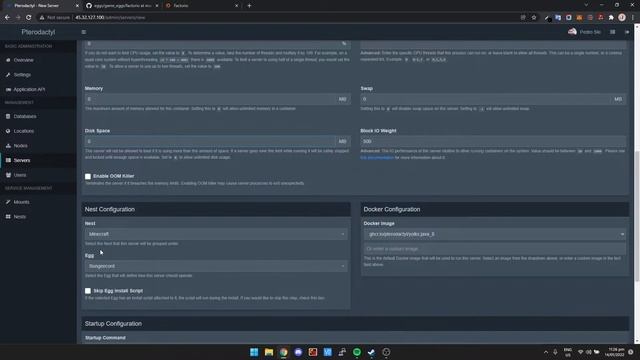Click the Disk Space input field
640x360 pixels.
210,142
